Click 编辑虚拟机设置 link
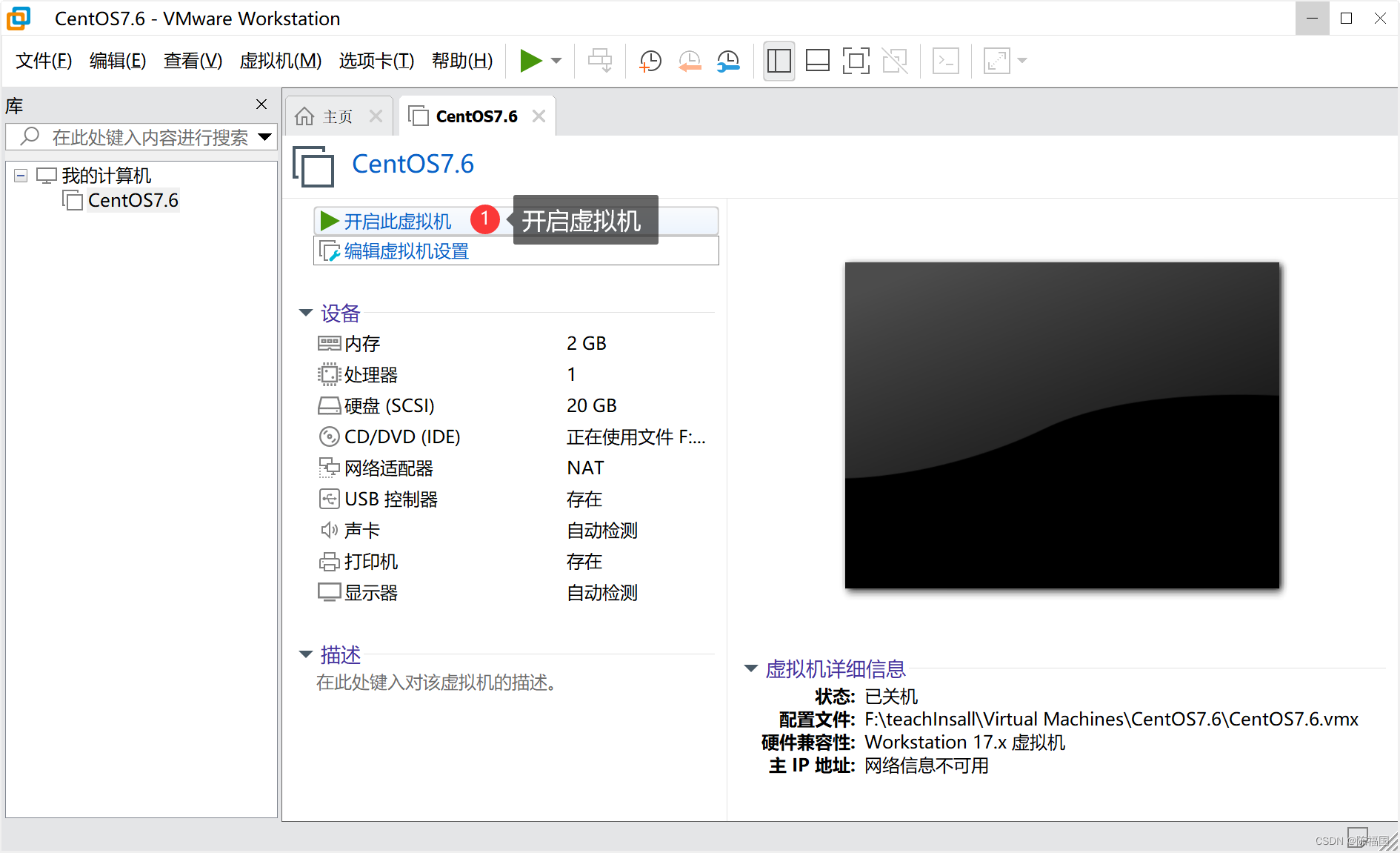The image size is (1400, 853). (x=407, y=251)
